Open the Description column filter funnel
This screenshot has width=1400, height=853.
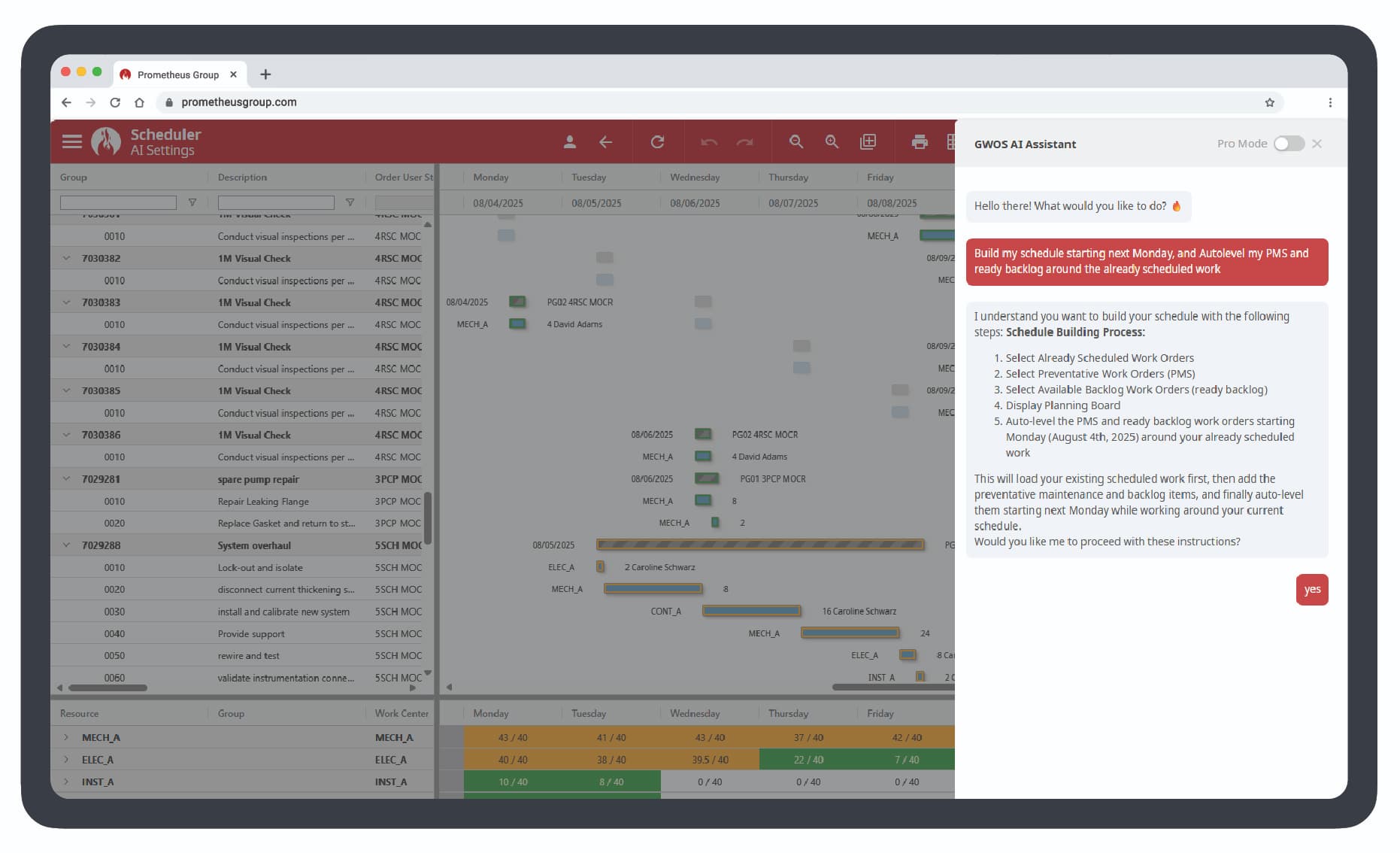350,202
